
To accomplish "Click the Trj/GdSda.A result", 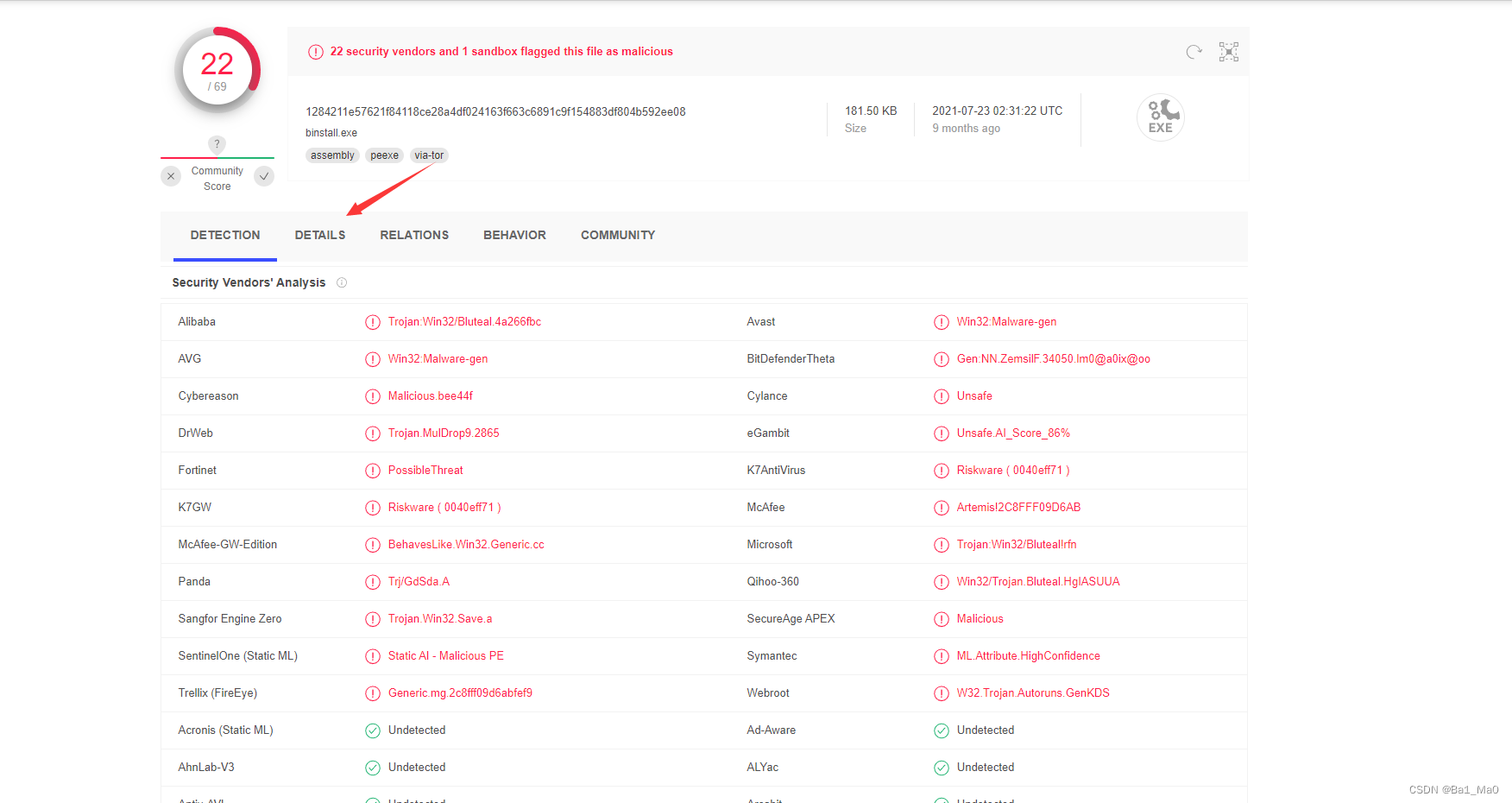I will (x=419, y=581).
